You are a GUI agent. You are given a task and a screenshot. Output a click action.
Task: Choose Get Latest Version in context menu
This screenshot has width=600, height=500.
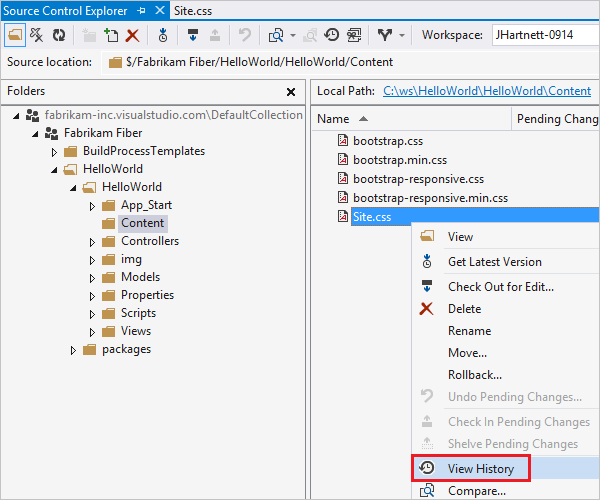click(495, 262)
